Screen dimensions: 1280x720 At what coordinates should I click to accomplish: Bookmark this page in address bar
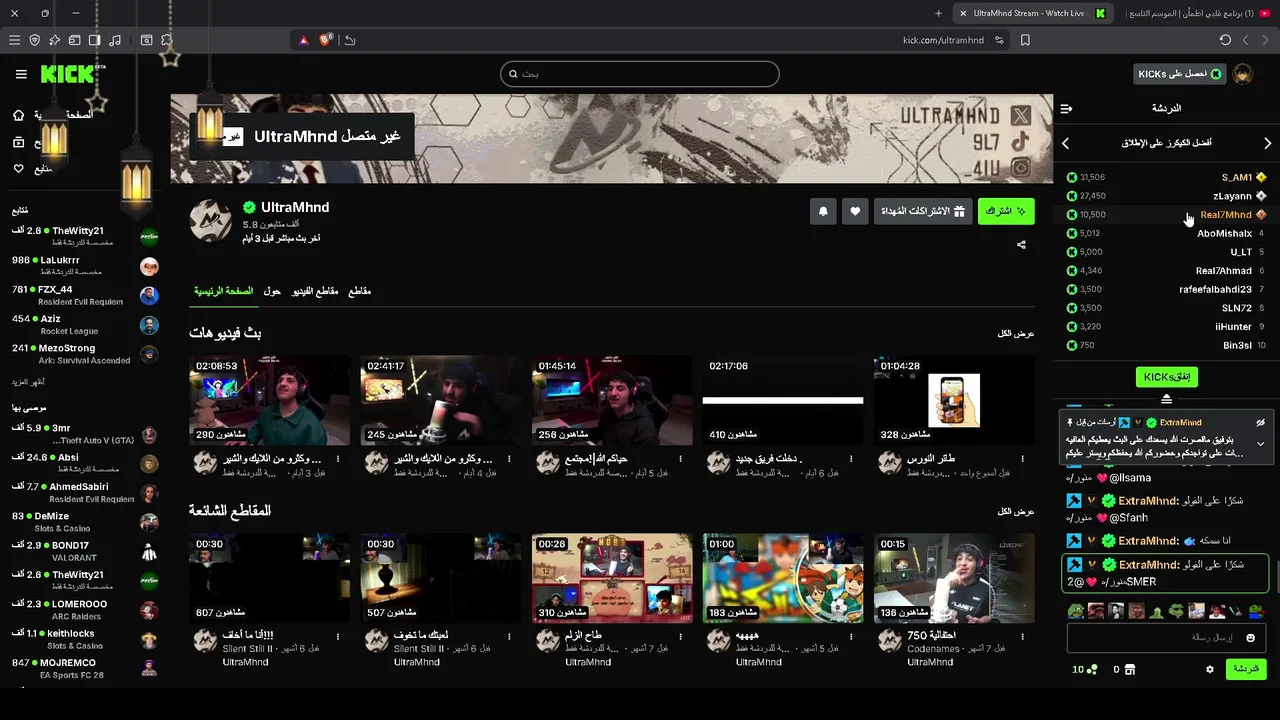[1025, 40]
